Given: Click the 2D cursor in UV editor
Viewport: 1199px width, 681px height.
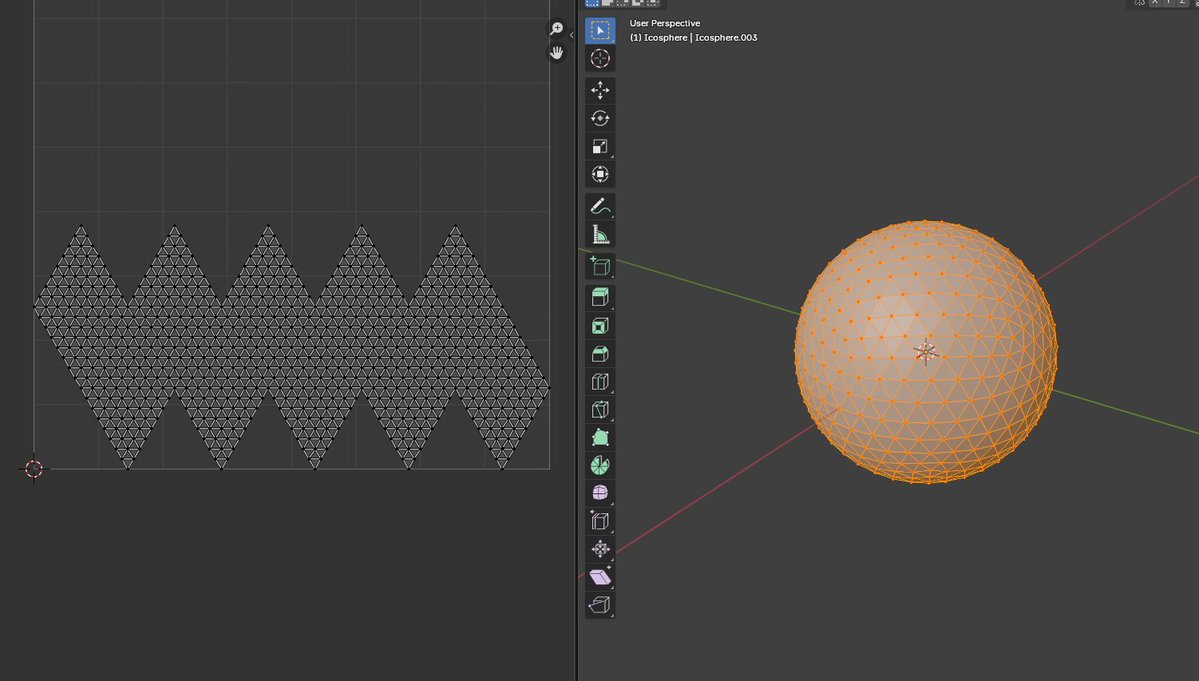Looking at the screenshot, I should [x=34, y=469].
